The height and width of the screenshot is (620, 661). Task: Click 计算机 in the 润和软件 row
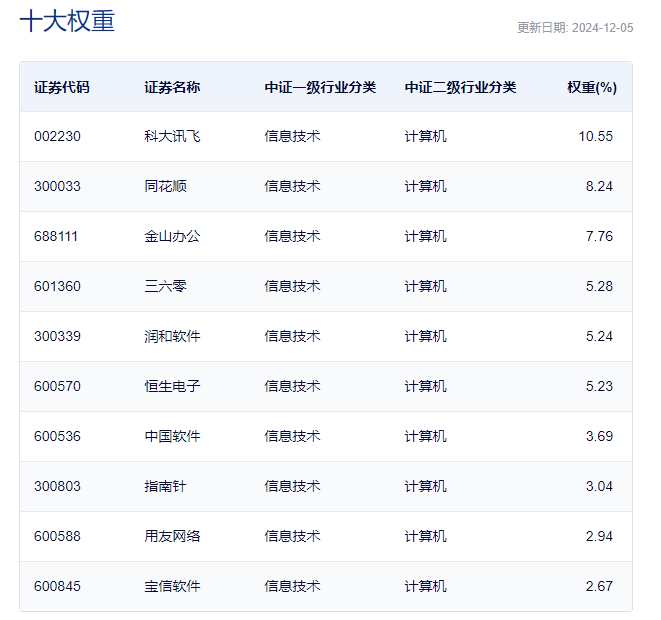425,336
